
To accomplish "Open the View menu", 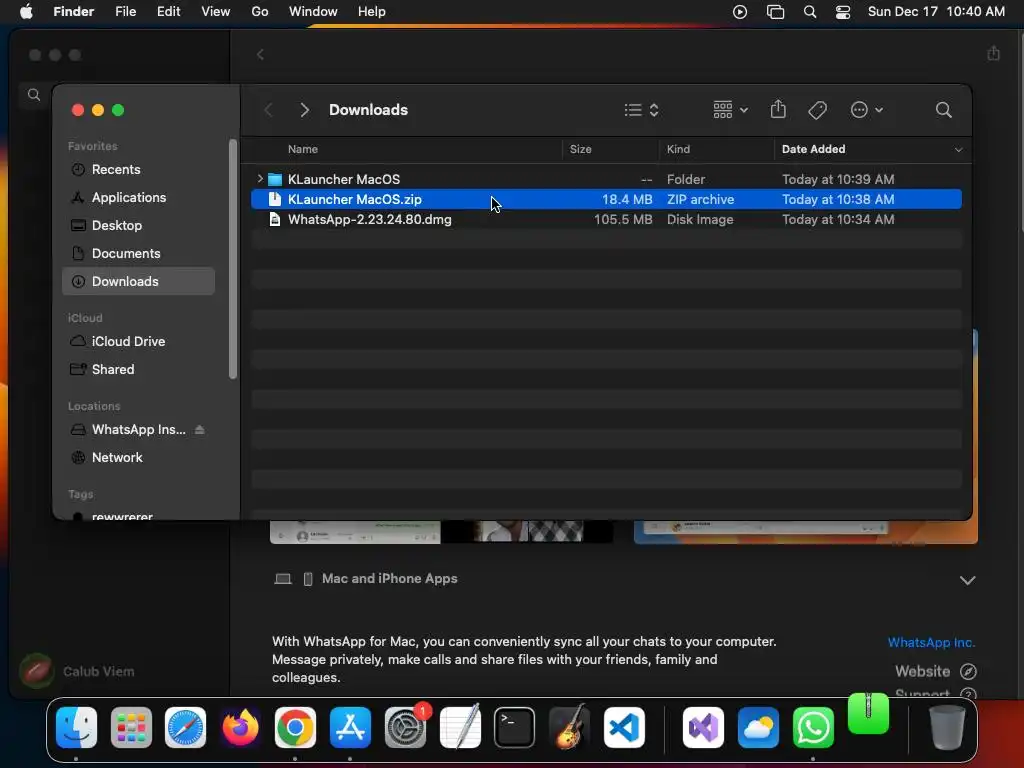I will [216, 12].
